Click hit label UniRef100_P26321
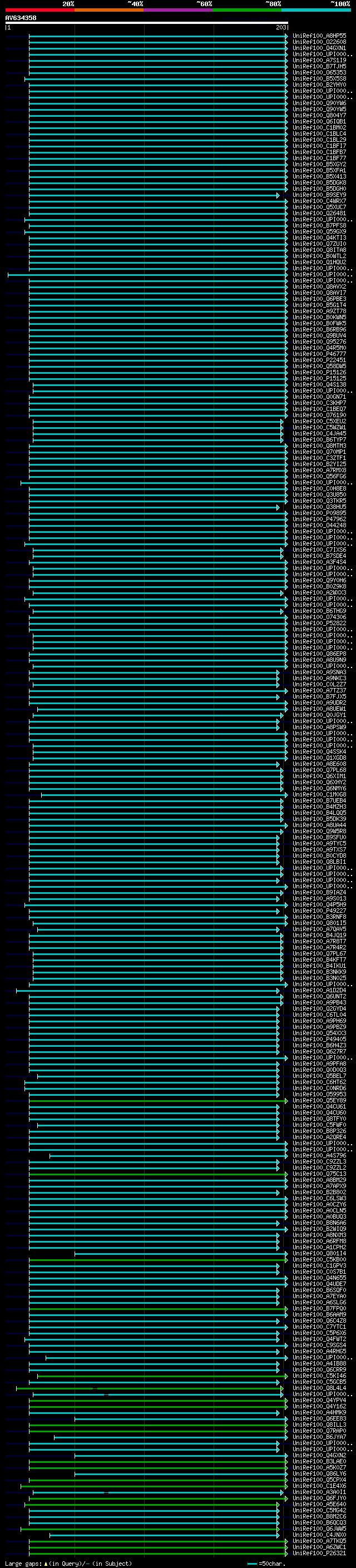This screenshot has width=356, height=1568. (x=319, y=1554)
